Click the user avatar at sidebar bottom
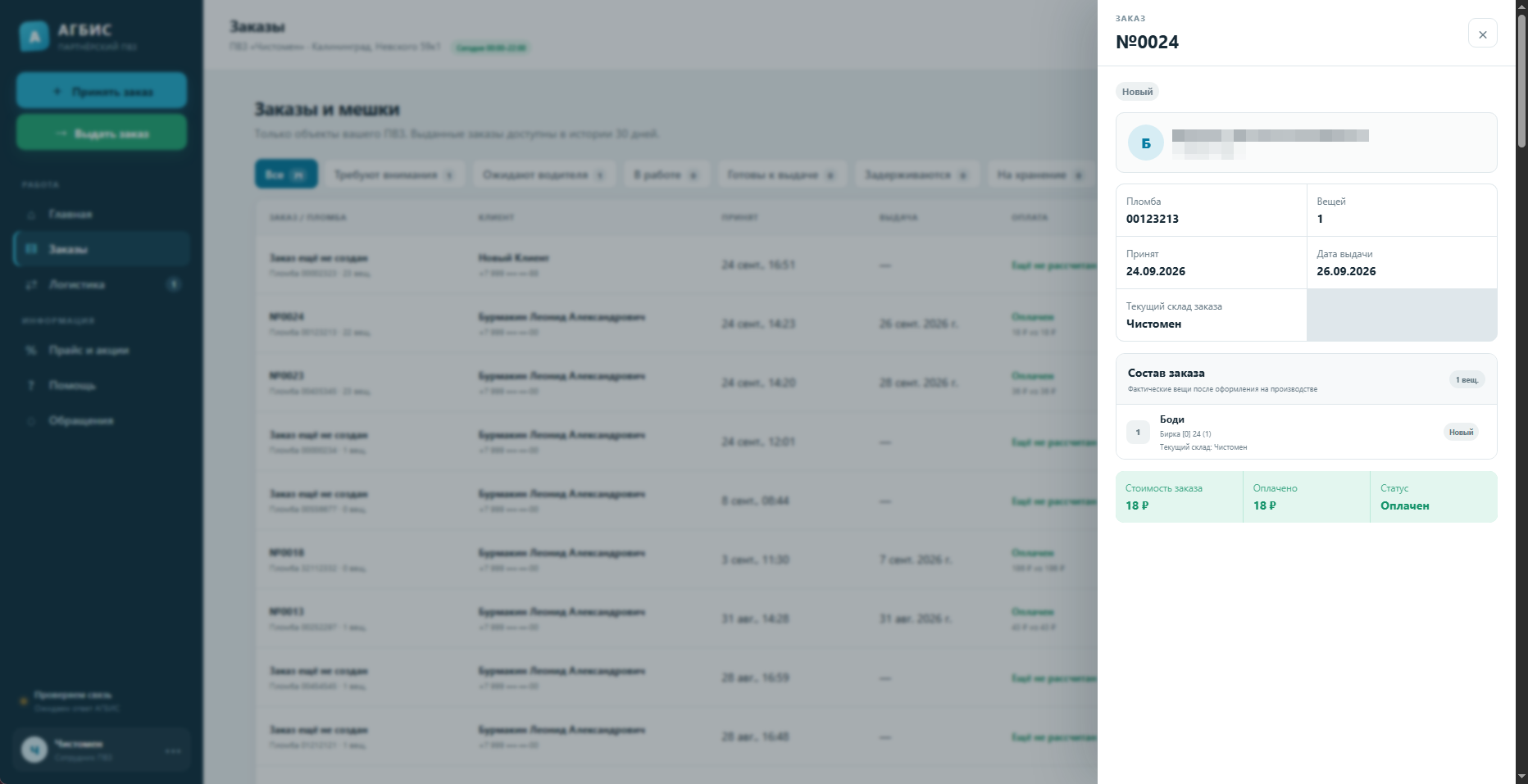1528x784 pixels. [34, 750]
